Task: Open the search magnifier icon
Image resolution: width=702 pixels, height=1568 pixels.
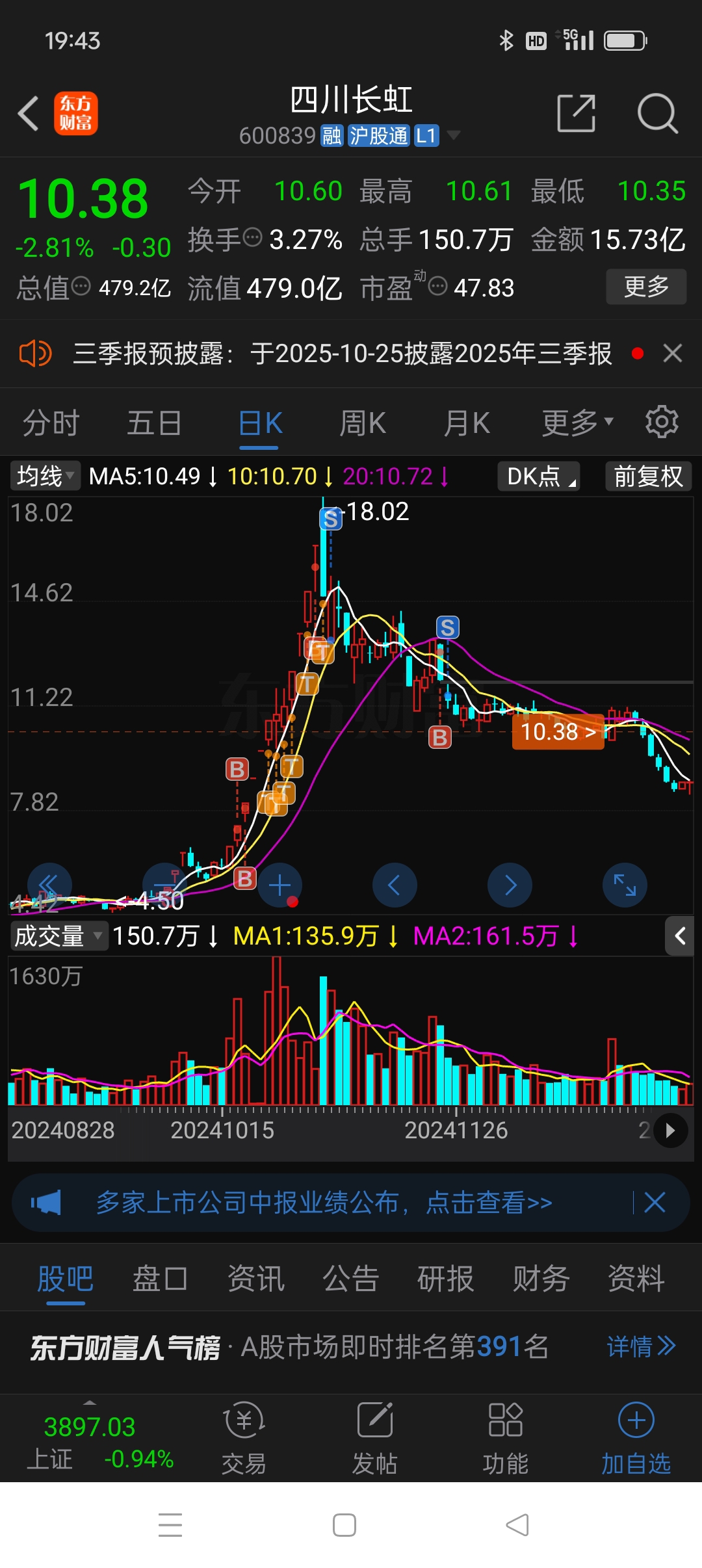Action: 657,113
